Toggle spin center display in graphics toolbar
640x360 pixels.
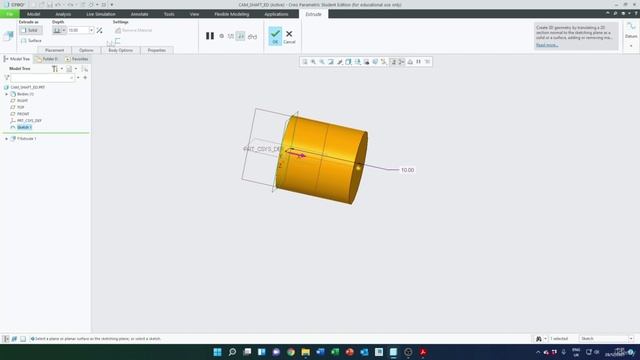402,62
